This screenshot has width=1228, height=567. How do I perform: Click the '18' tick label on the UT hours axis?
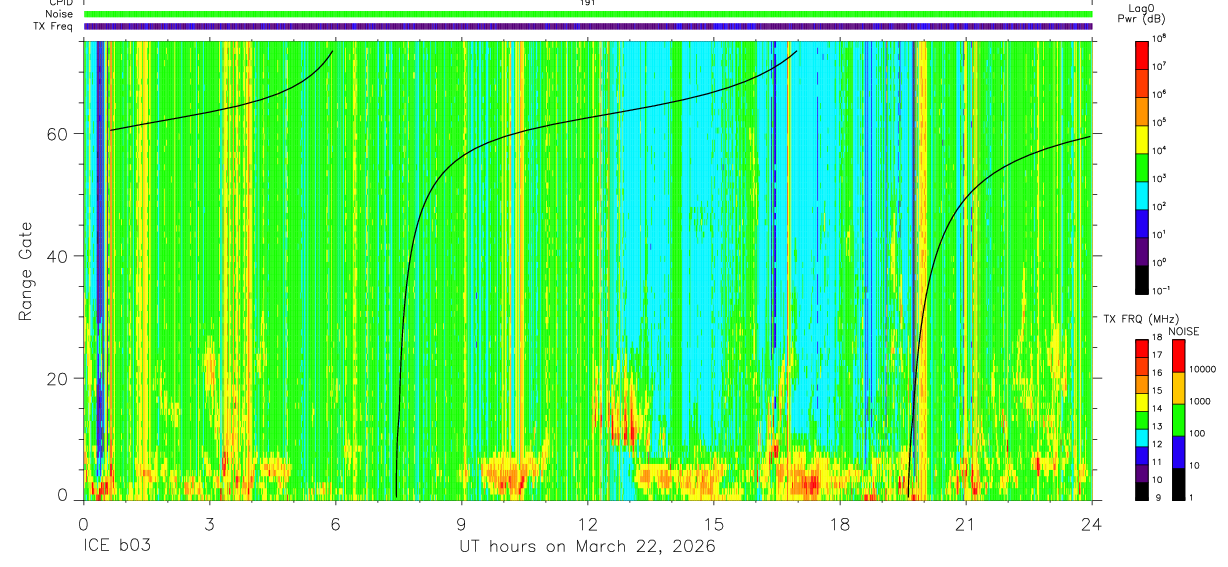coord(840,523)
